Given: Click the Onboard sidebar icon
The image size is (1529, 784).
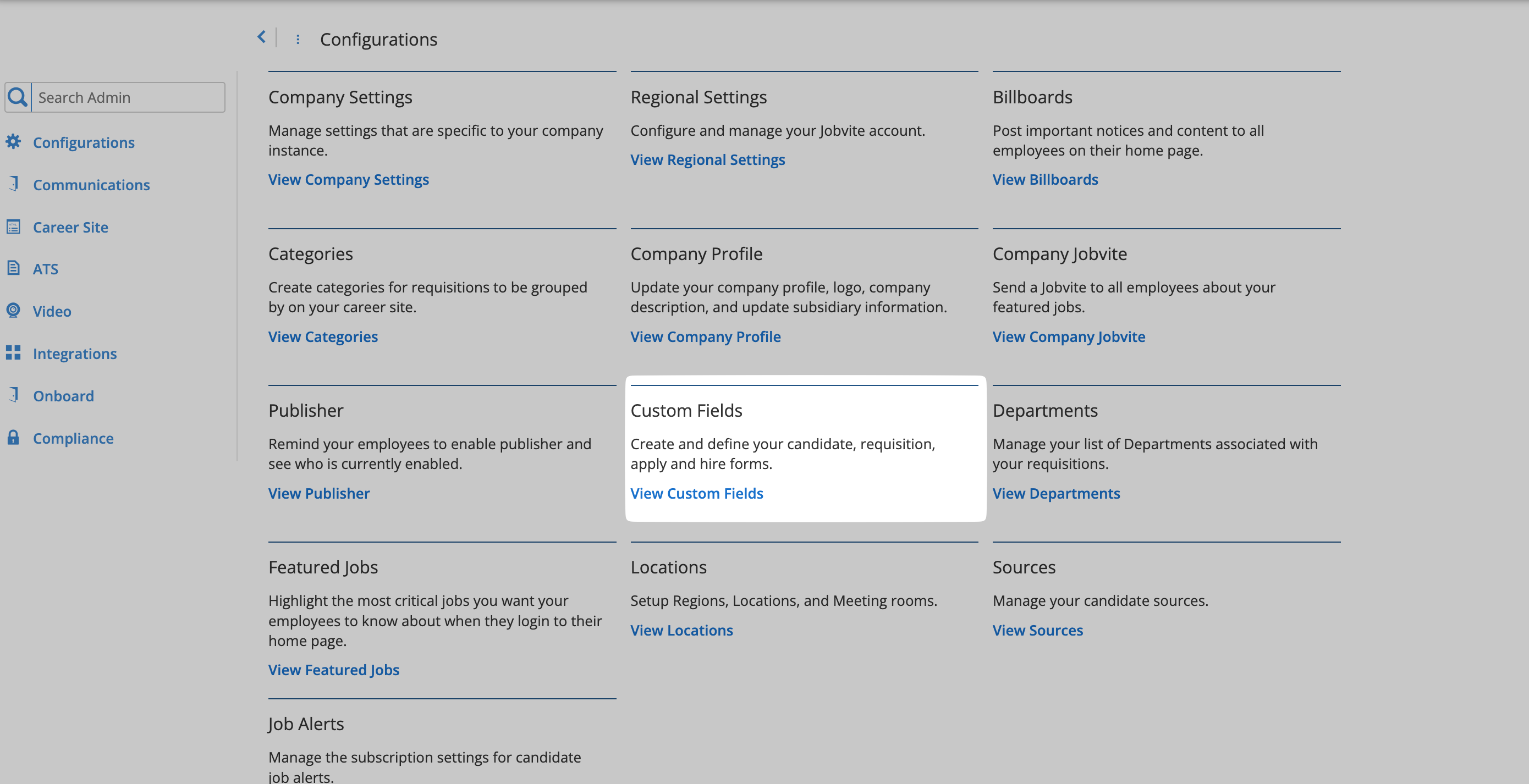Looking at the screenshot, I should click(x=13, y=395).
